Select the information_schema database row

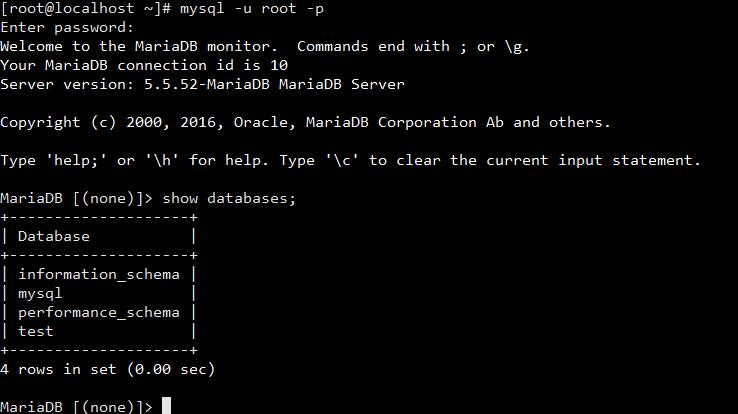click(x=99, y=274)
